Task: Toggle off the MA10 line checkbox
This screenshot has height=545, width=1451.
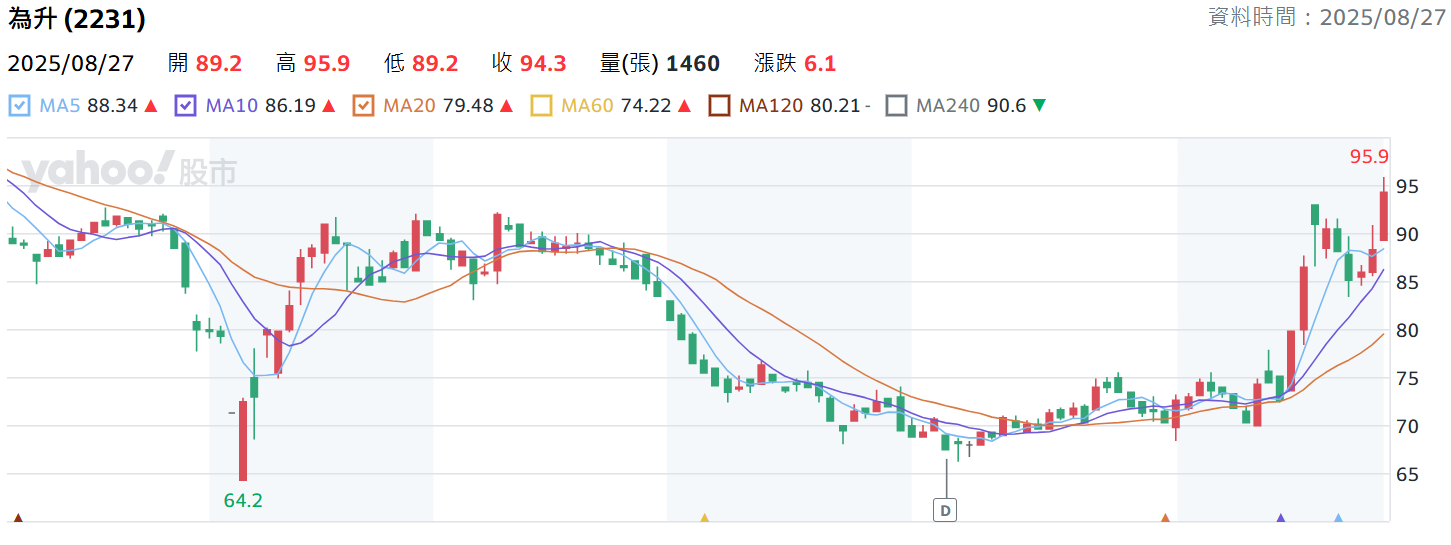Action: tap(185, 106)
